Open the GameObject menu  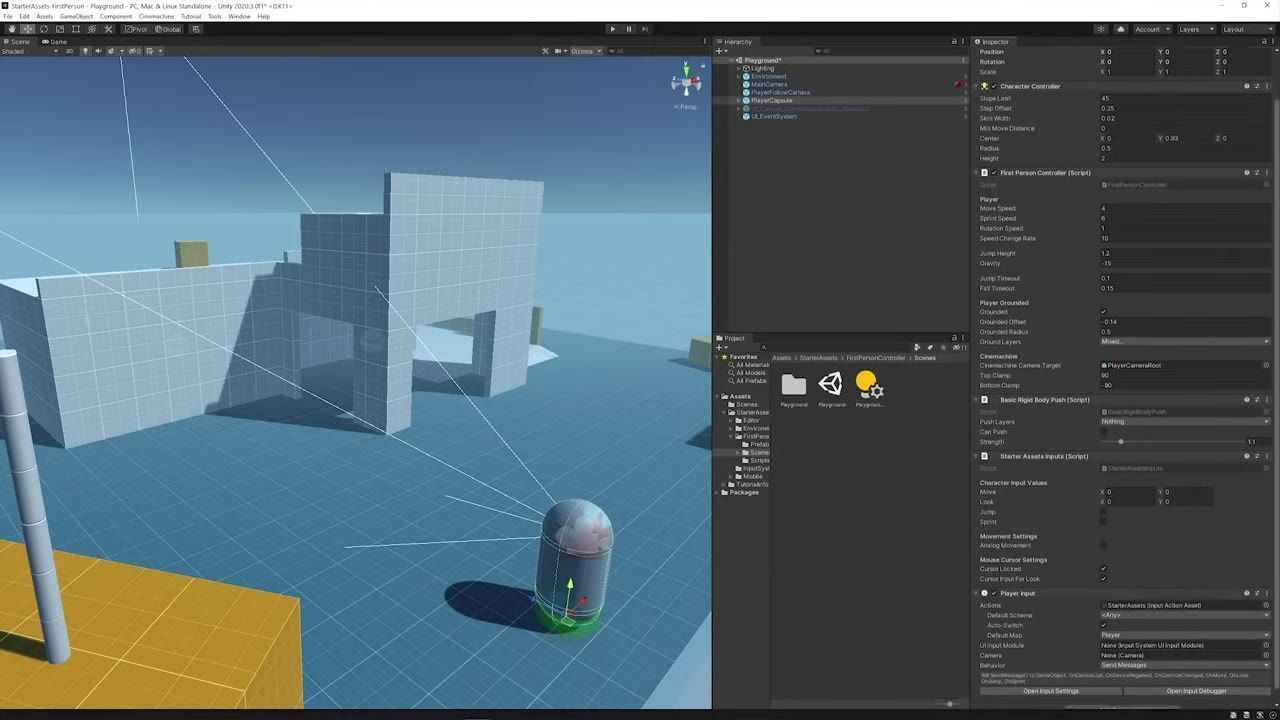coord(76,17)
